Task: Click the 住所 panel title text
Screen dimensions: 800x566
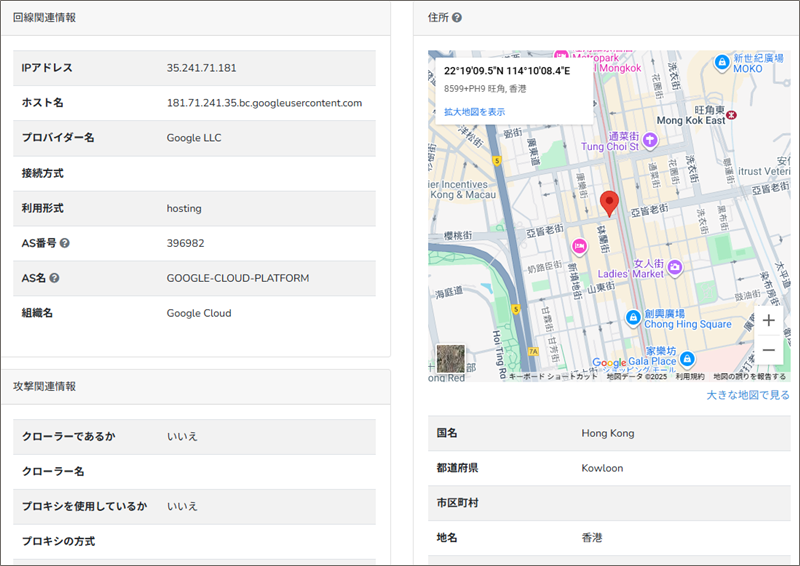Action: point(438,17)
